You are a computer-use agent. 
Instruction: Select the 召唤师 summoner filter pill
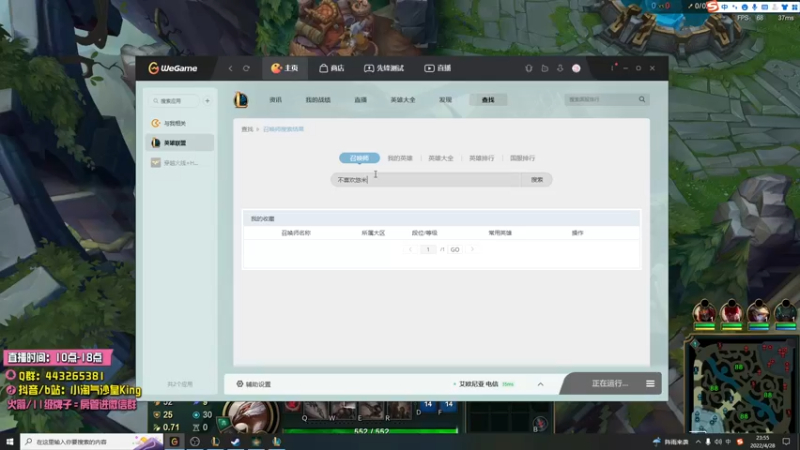(x=359, y=158)
